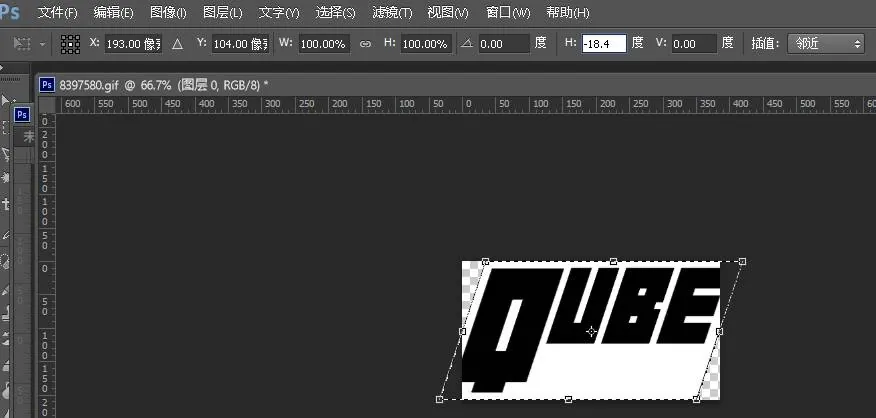The height and width of the screenshot is (418, 876).
Task: Click the Photoshop Ps logo
Action: pos(9,12)
